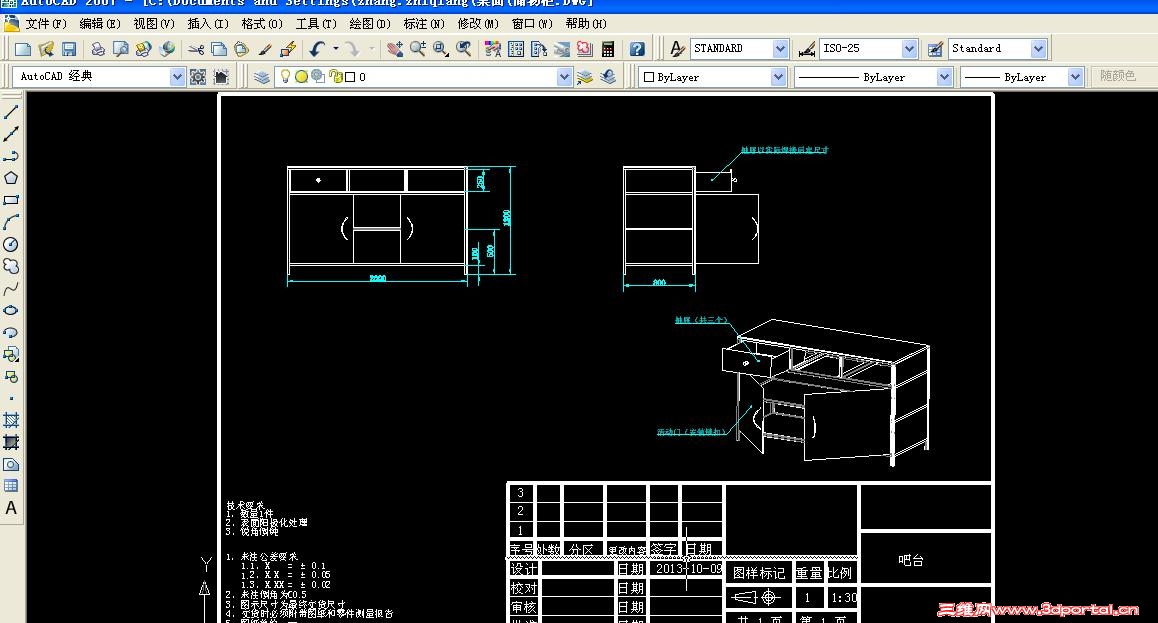Click the Publish icon in the toolbar
This screenshot has height=623, width=1158.
pyautogui.click(x=143, y=49)
